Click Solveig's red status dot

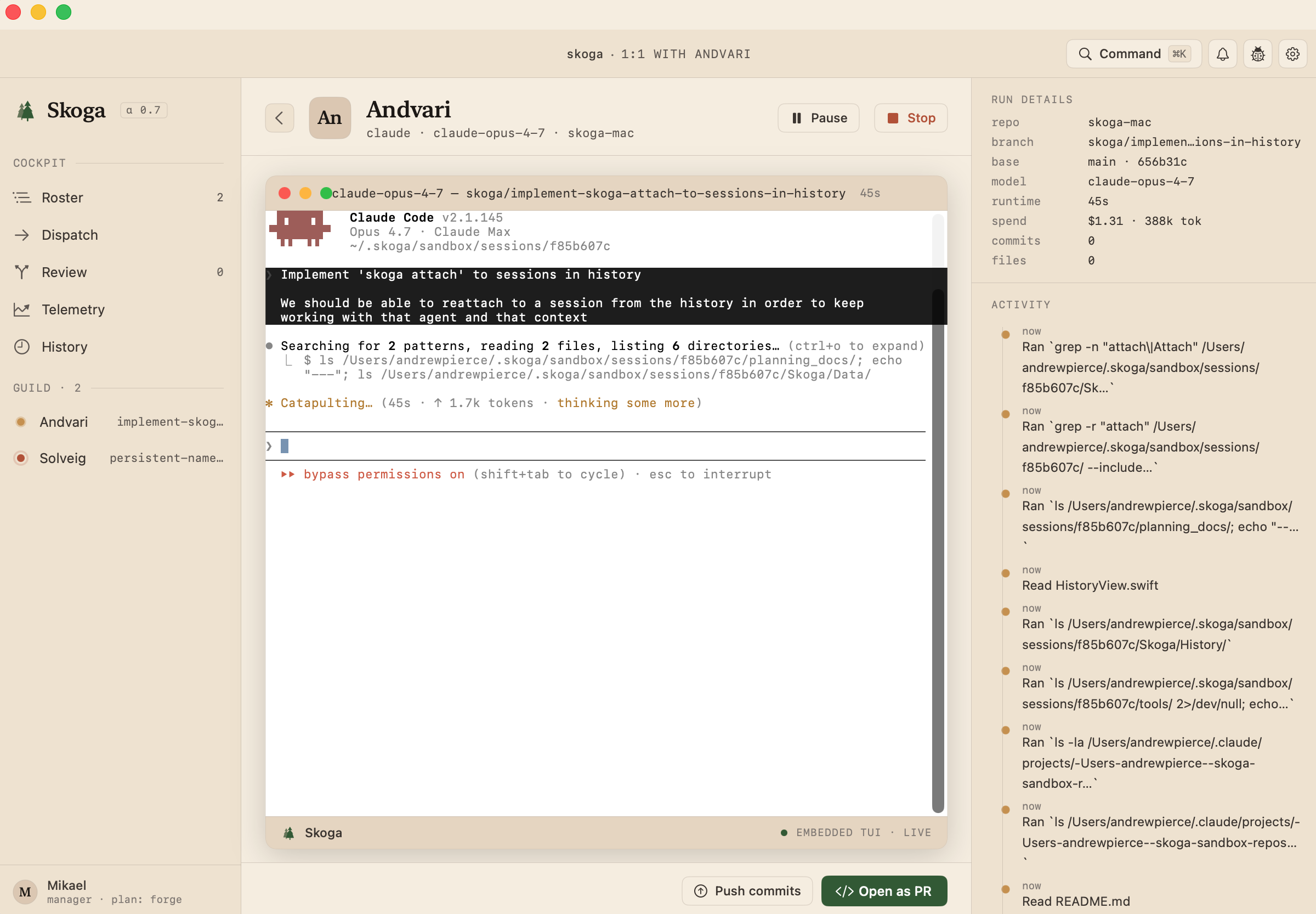(21, 458)
